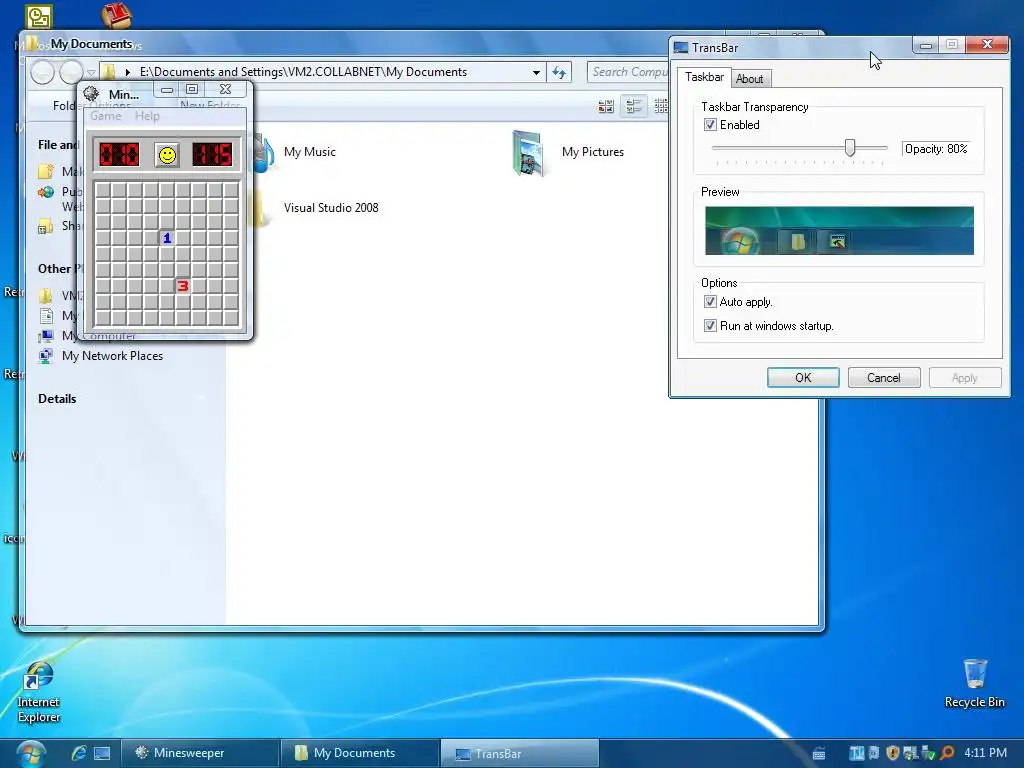Click the revealed number 1 Minesweeper cell
Screen dimensions: 1024x768
[167, 238]
